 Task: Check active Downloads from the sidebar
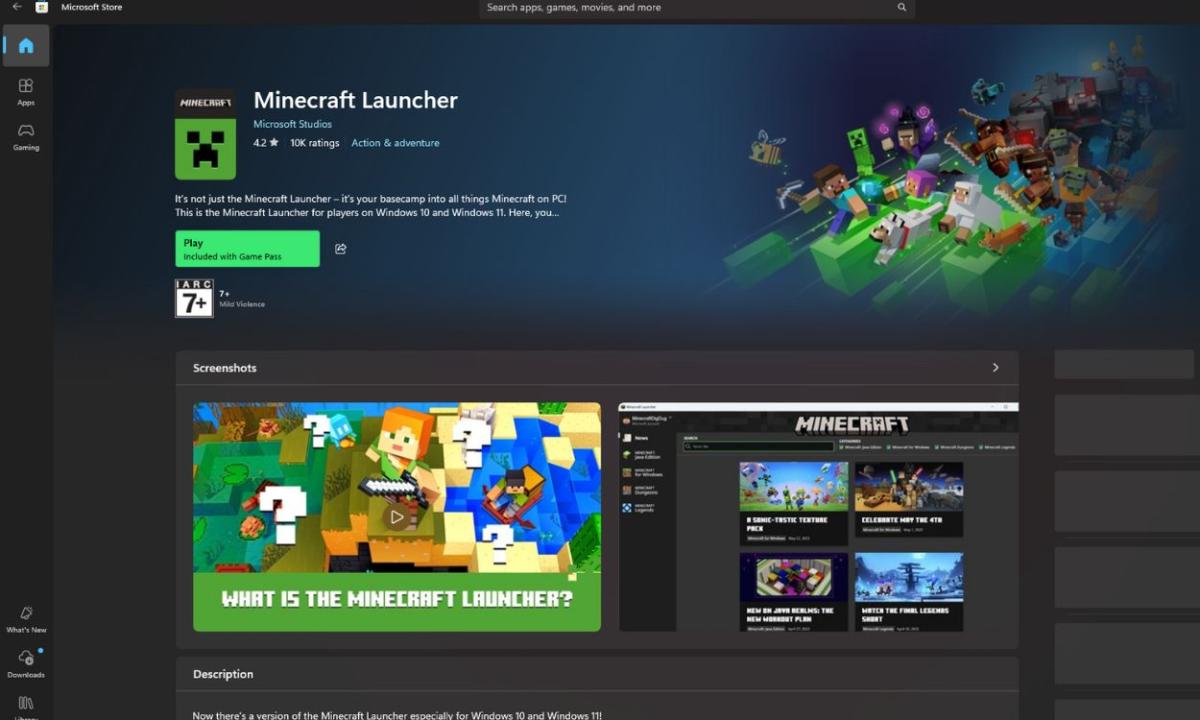25,662
